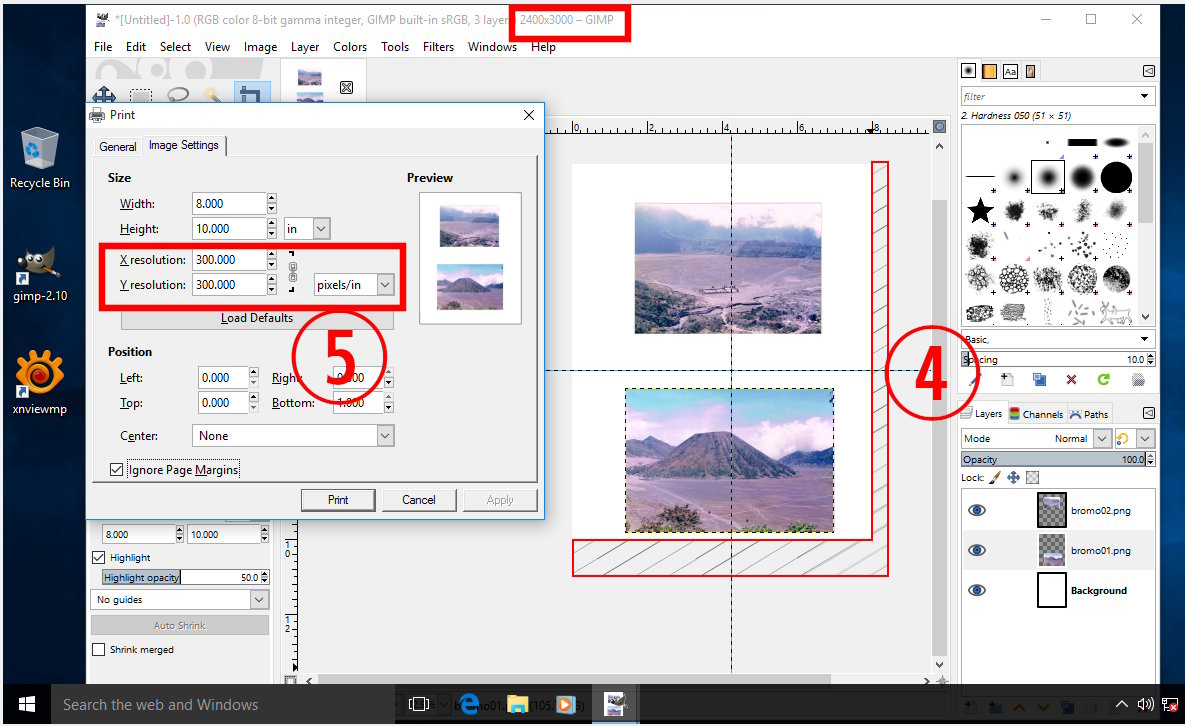This screenshot has width=1185, height=726.
Task: Open the layer Mode dropdown set to Normal
Action: pos(1036,438)
